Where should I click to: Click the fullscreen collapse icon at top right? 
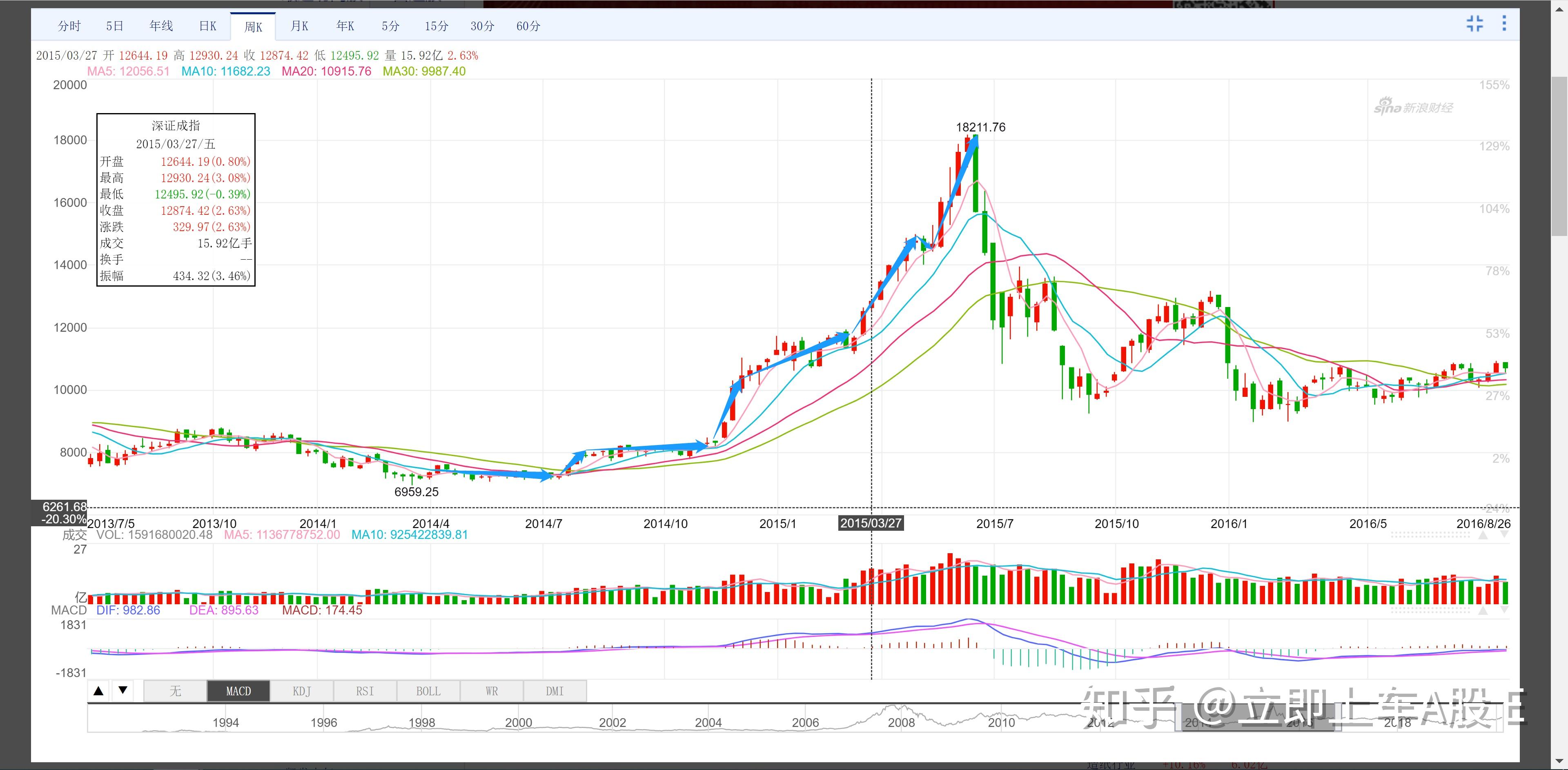pyautogui.click(x=1474, y=24)
